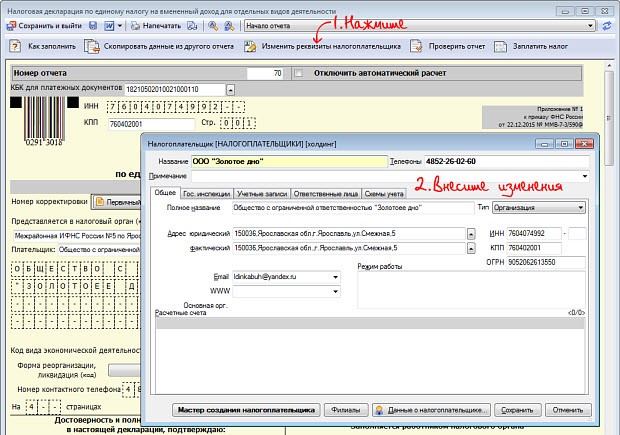Click Данные о налогоплательщике button

pyautogui.click(x=431, y=410)
